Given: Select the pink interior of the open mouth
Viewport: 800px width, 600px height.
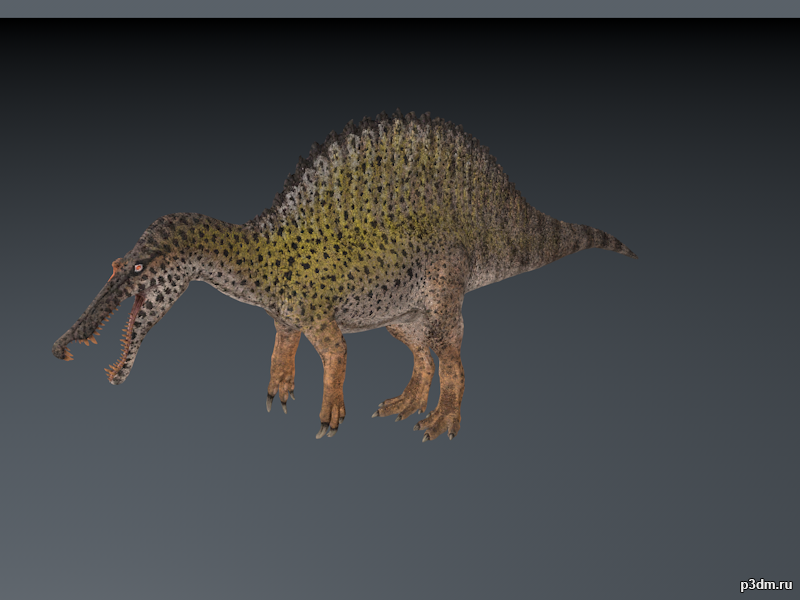Looking at the screenshot, I should point(132,322).
